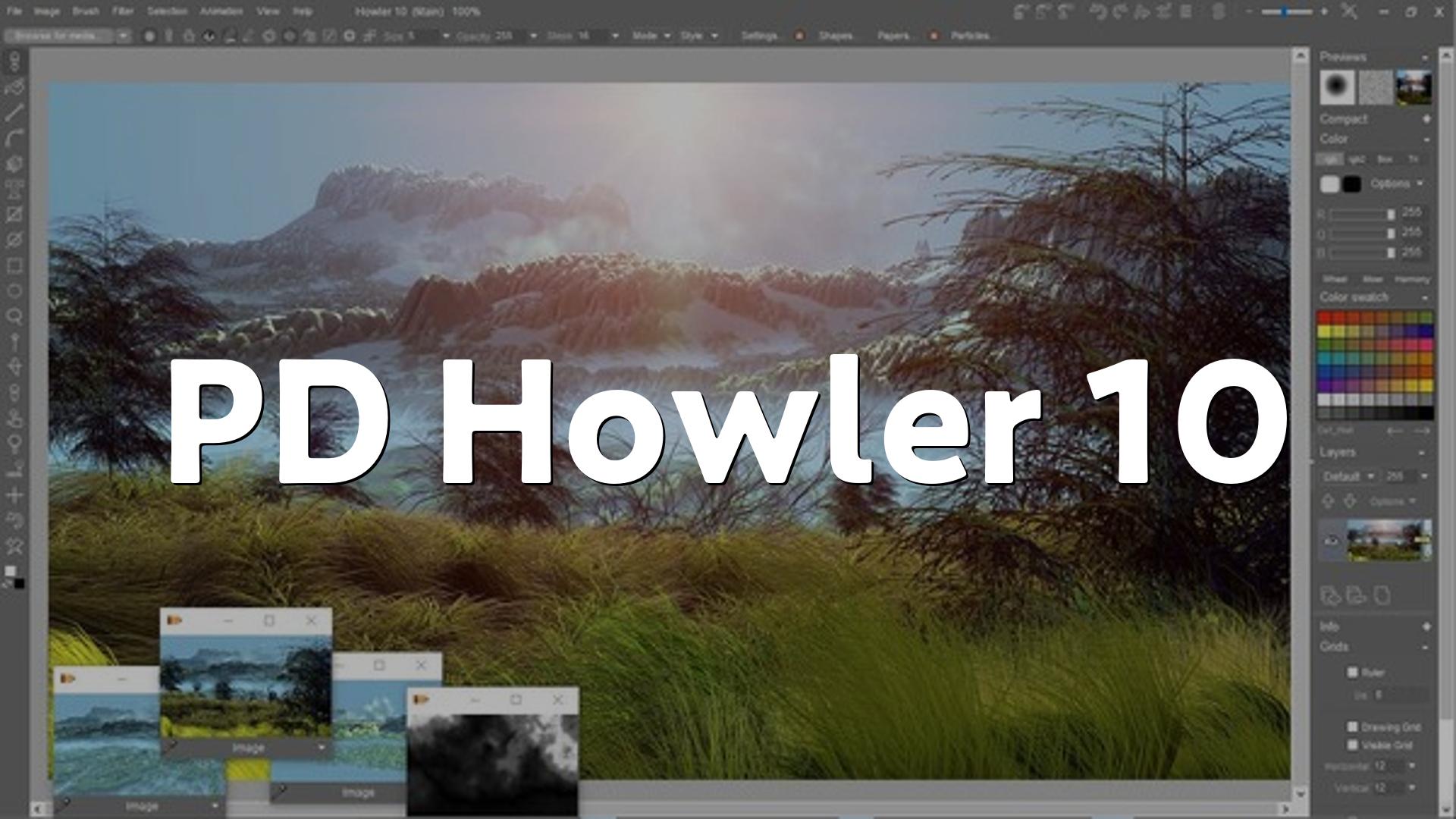
Task: Select the filled rectangle tool with diagonal
Action: point(14,215)
